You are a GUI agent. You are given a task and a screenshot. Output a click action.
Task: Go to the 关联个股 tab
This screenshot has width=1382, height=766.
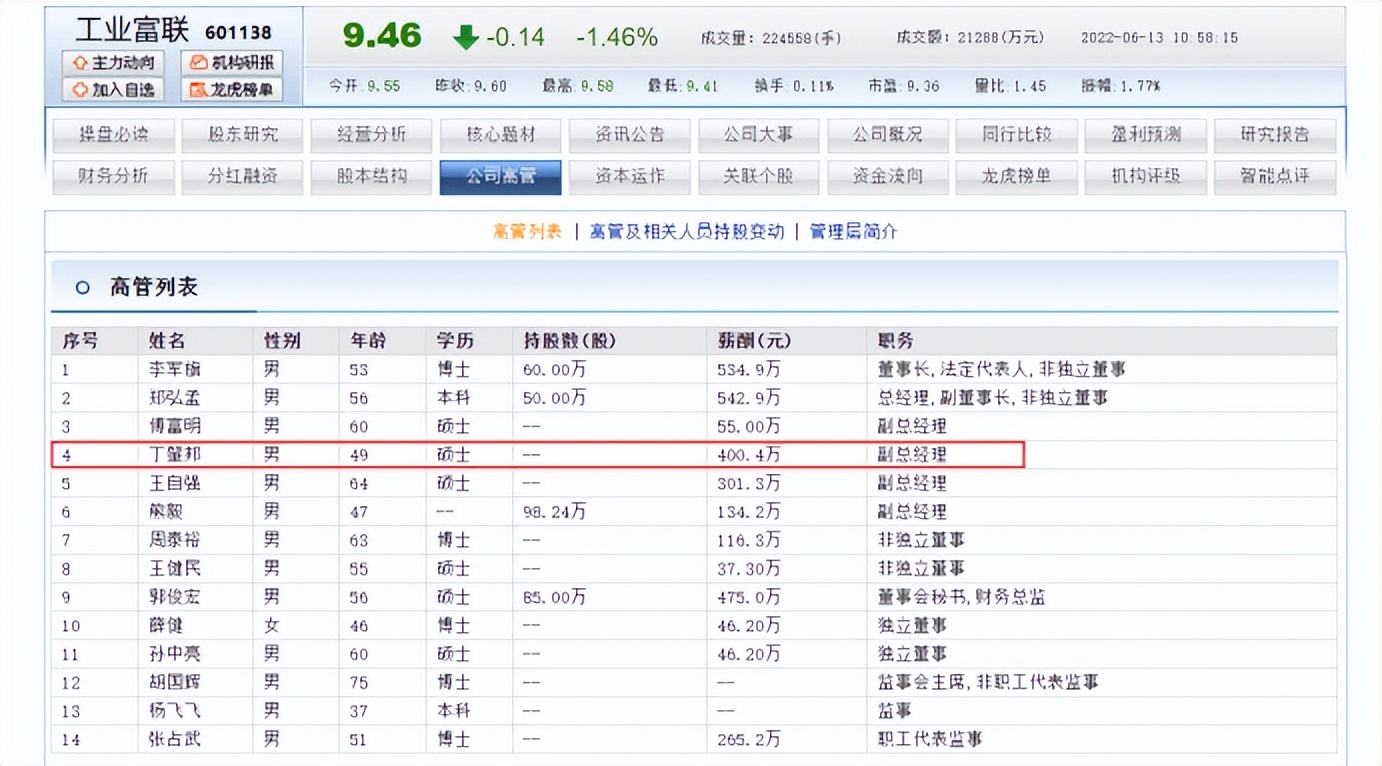759,177
